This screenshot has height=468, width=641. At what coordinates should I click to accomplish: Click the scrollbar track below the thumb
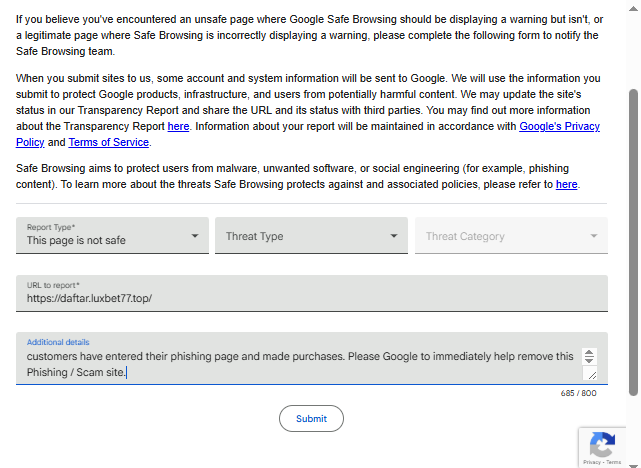click(x=633, y=425)
